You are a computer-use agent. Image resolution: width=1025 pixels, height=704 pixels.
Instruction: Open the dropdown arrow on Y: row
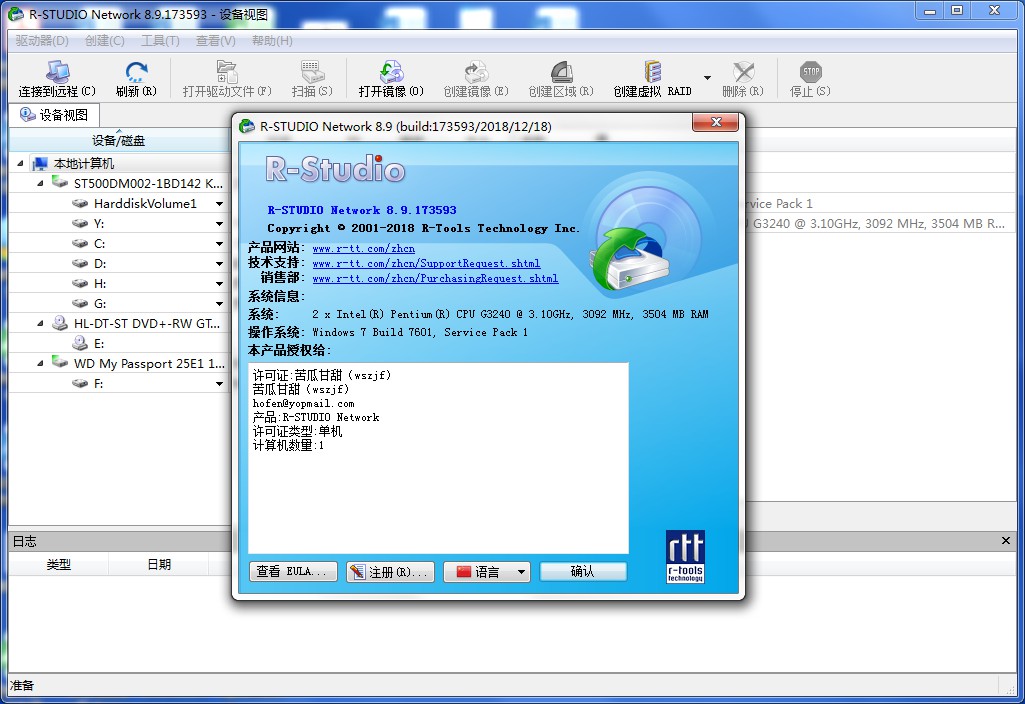click(x=219, y=224)
